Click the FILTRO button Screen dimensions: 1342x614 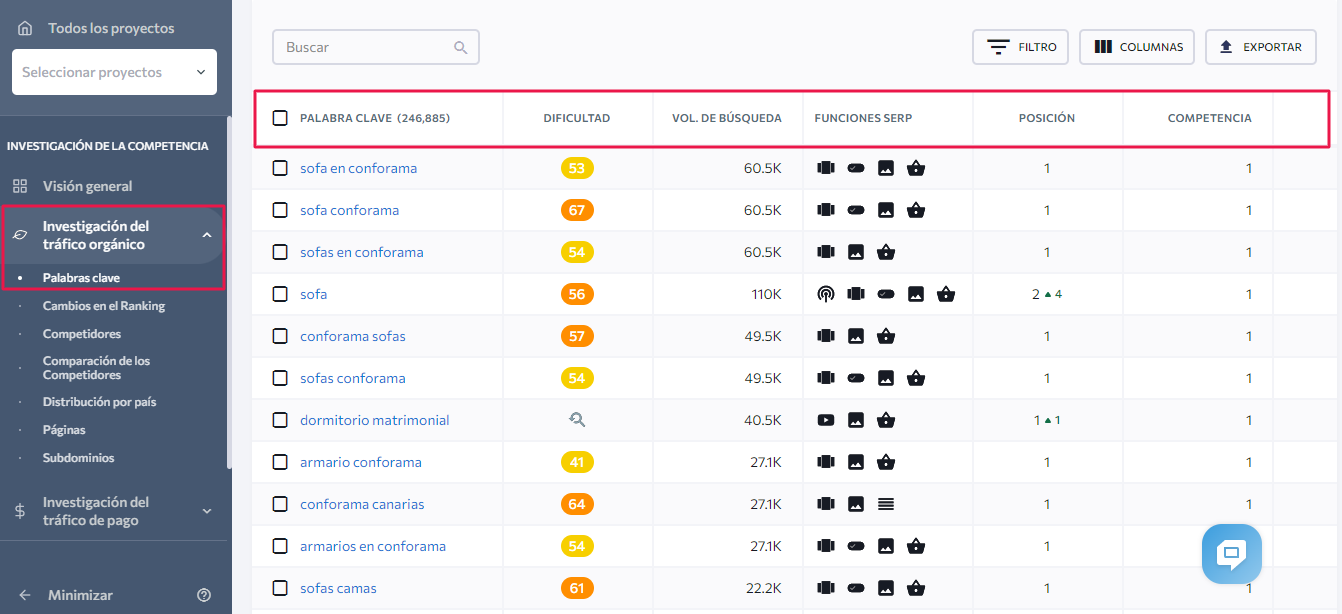1021,47
